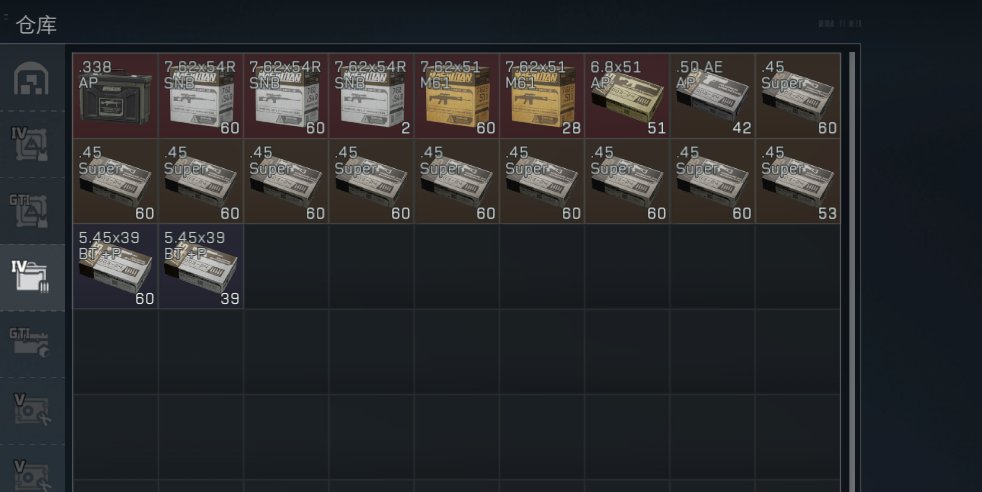Select the 5.45x39 BT+P box of 39
Screen dimensions: 982x492
(200, 266)
